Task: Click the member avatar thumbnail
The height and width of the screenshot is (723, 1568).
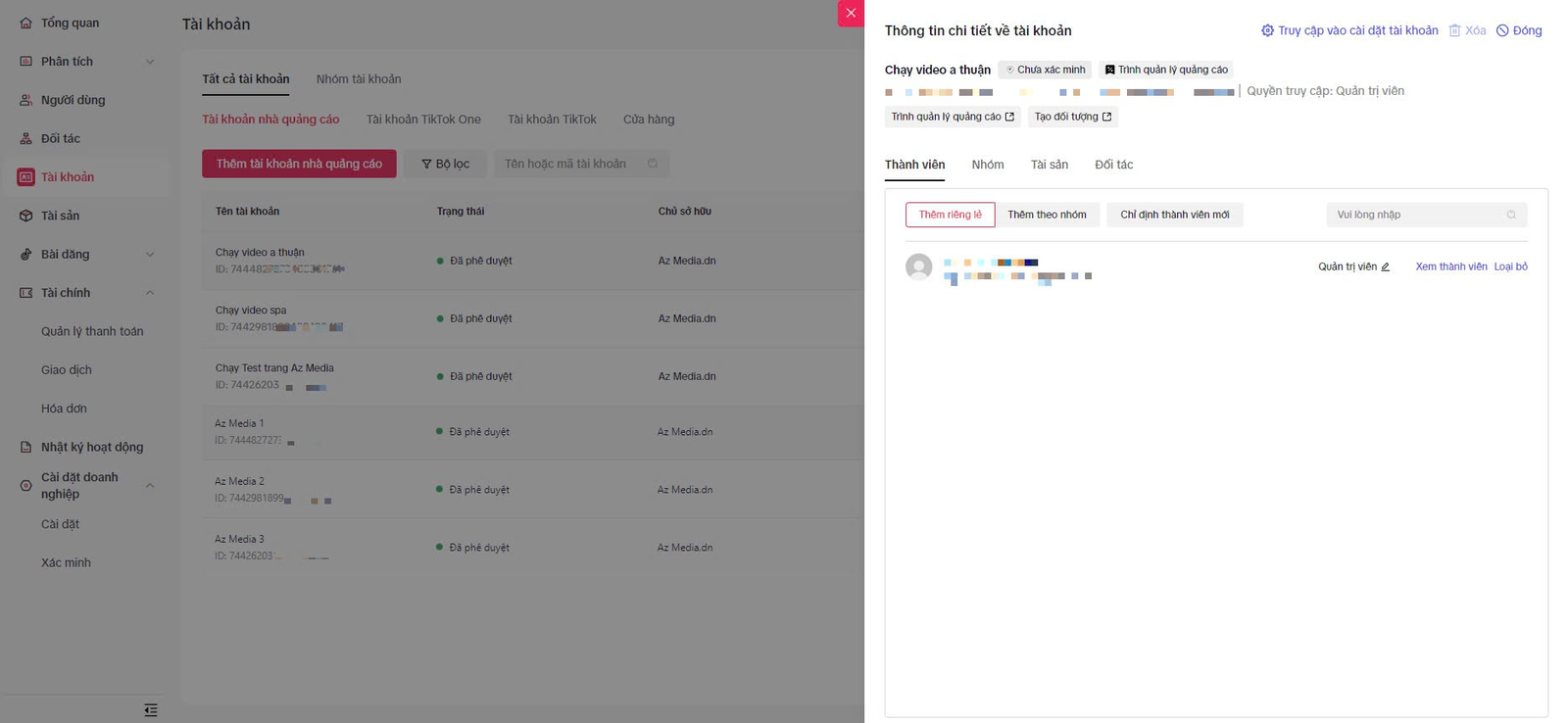Action: [x=918, y=266]
